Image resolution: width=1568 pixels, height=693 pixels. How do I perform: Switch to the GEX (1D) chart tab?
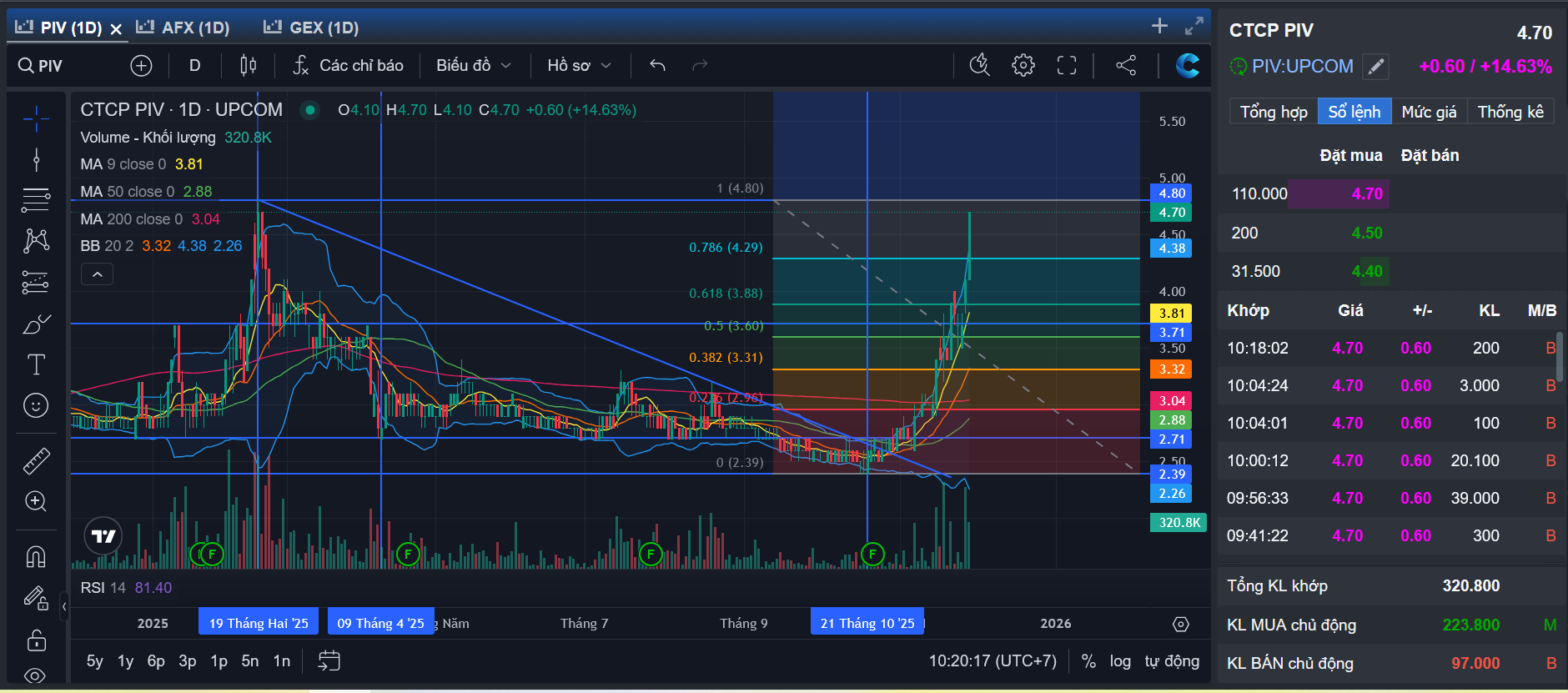click(x=311, y=28)
